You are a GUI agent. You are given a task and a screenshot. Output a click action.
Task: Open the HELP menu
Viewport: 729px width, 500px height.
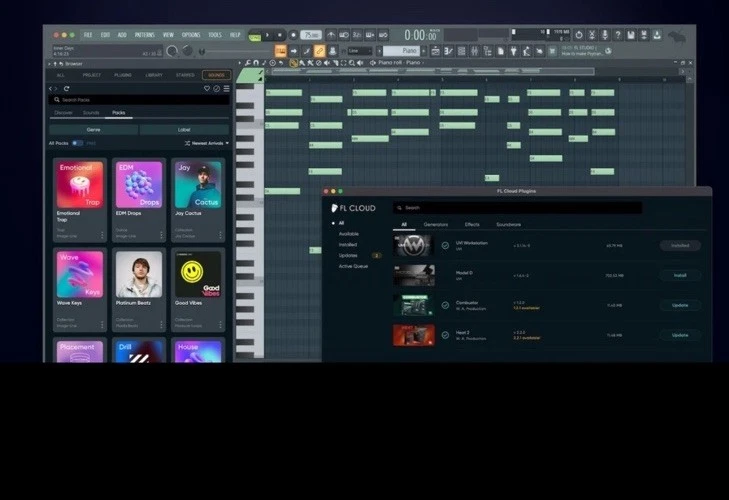(x=235, y=35)
